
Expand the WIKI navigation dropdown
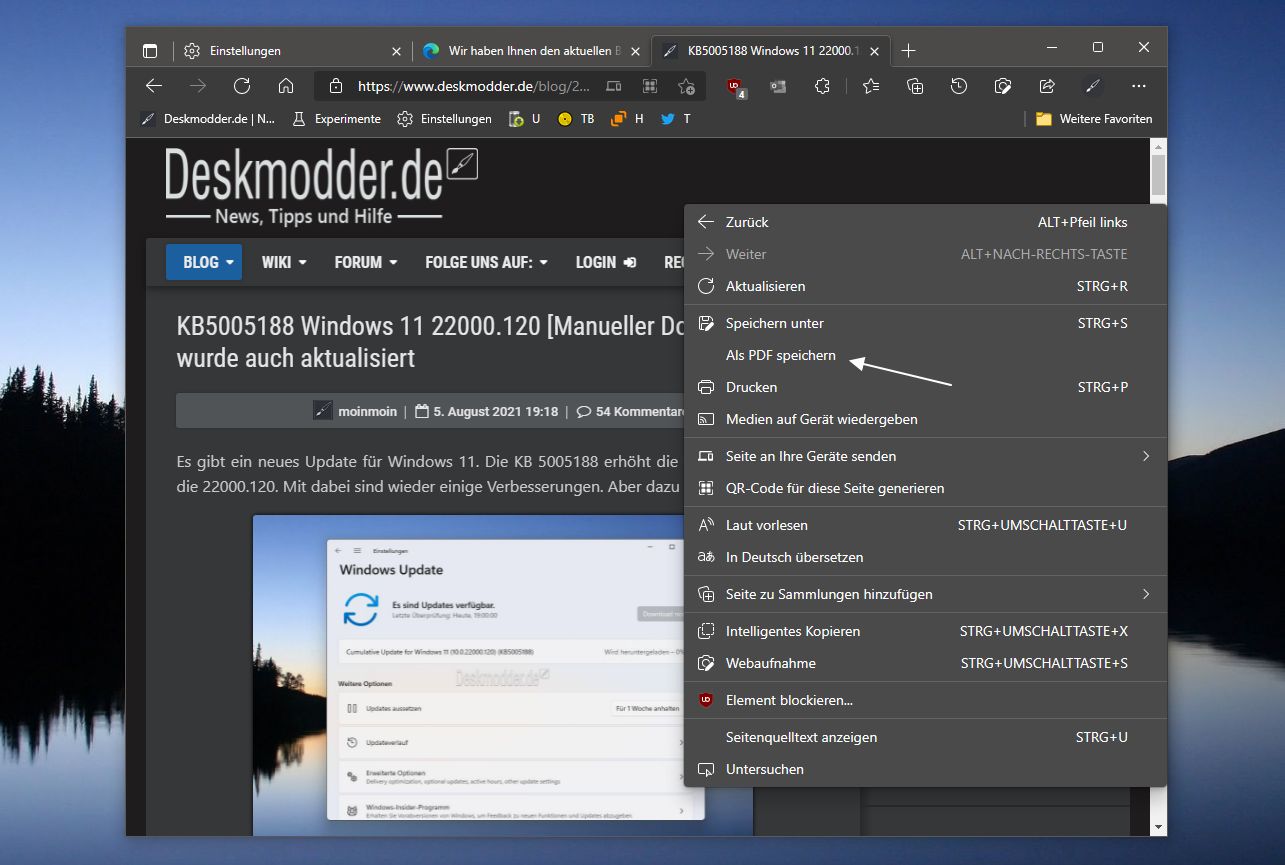tap(284, 262)
